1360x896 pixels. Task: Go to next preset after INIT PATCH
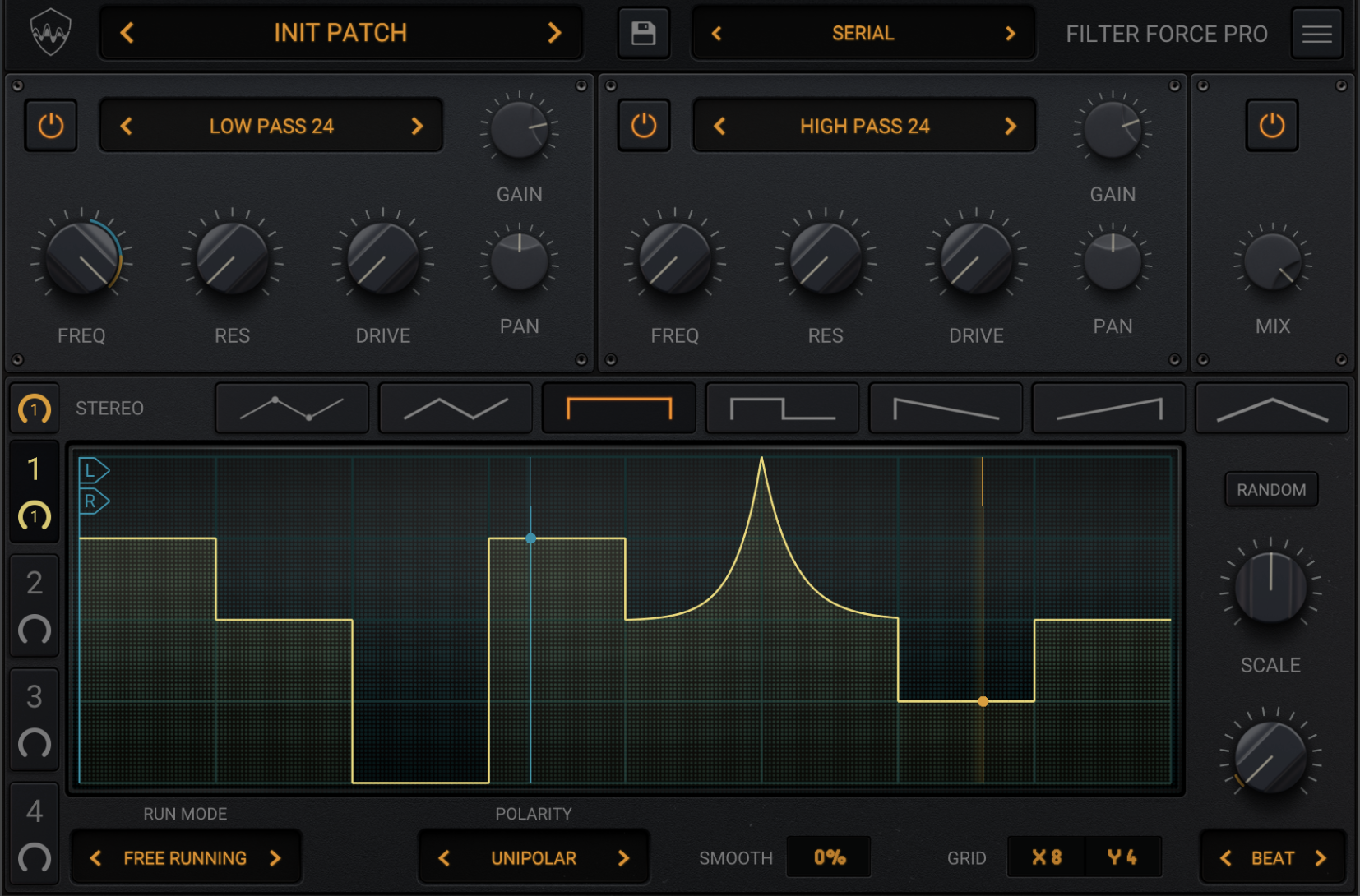[554, 33]
